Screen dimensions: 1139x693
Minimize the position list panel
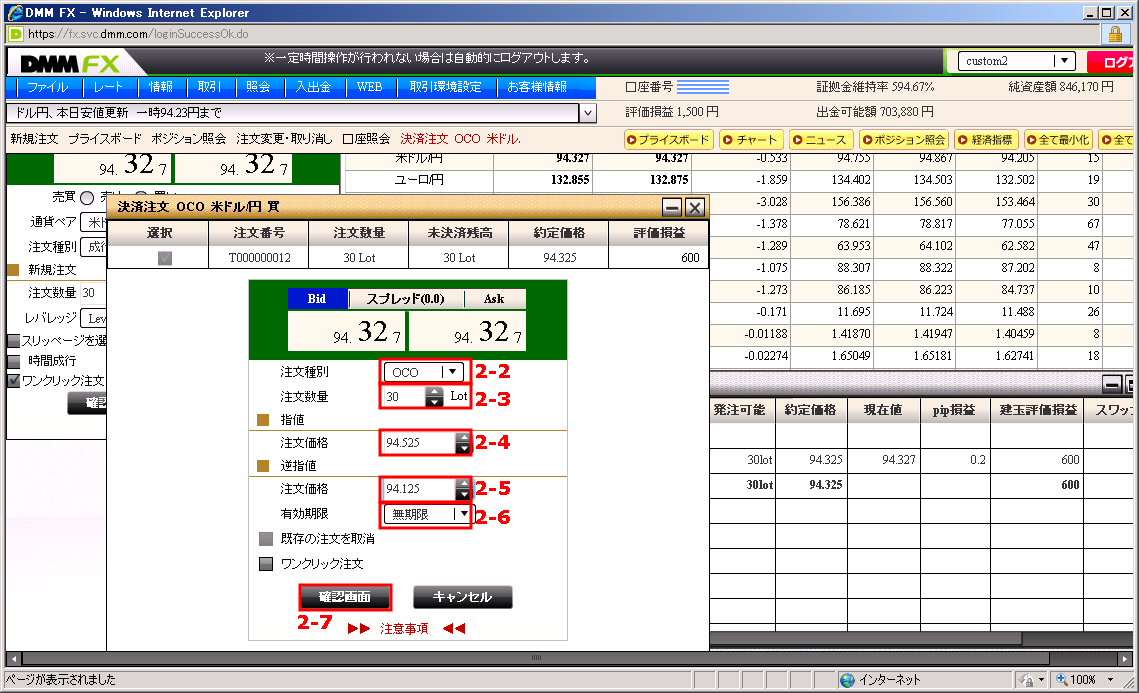coord(1111,384)
